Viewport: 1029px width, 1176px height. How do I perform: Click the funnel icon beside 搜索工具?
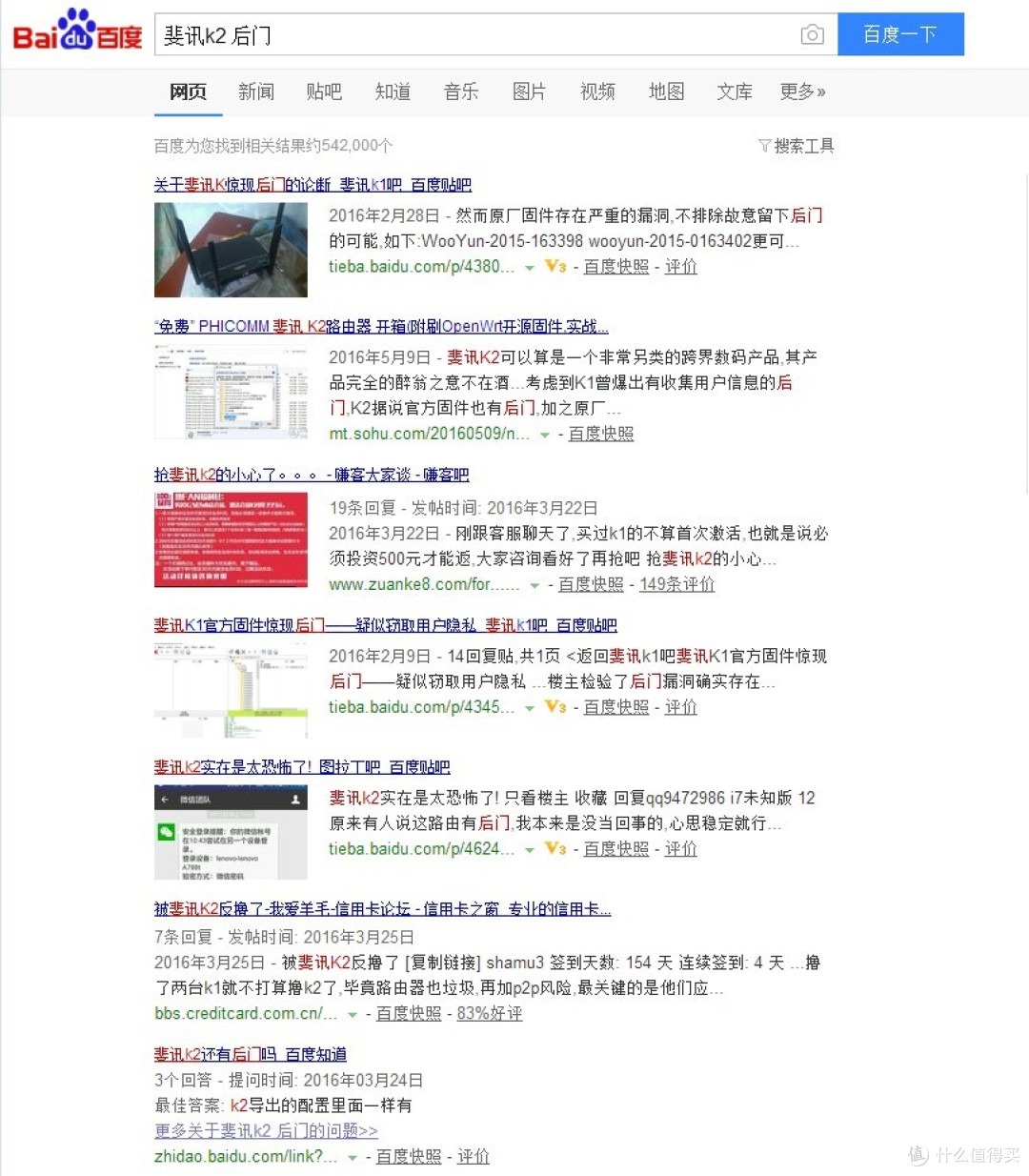pos(764,146)
